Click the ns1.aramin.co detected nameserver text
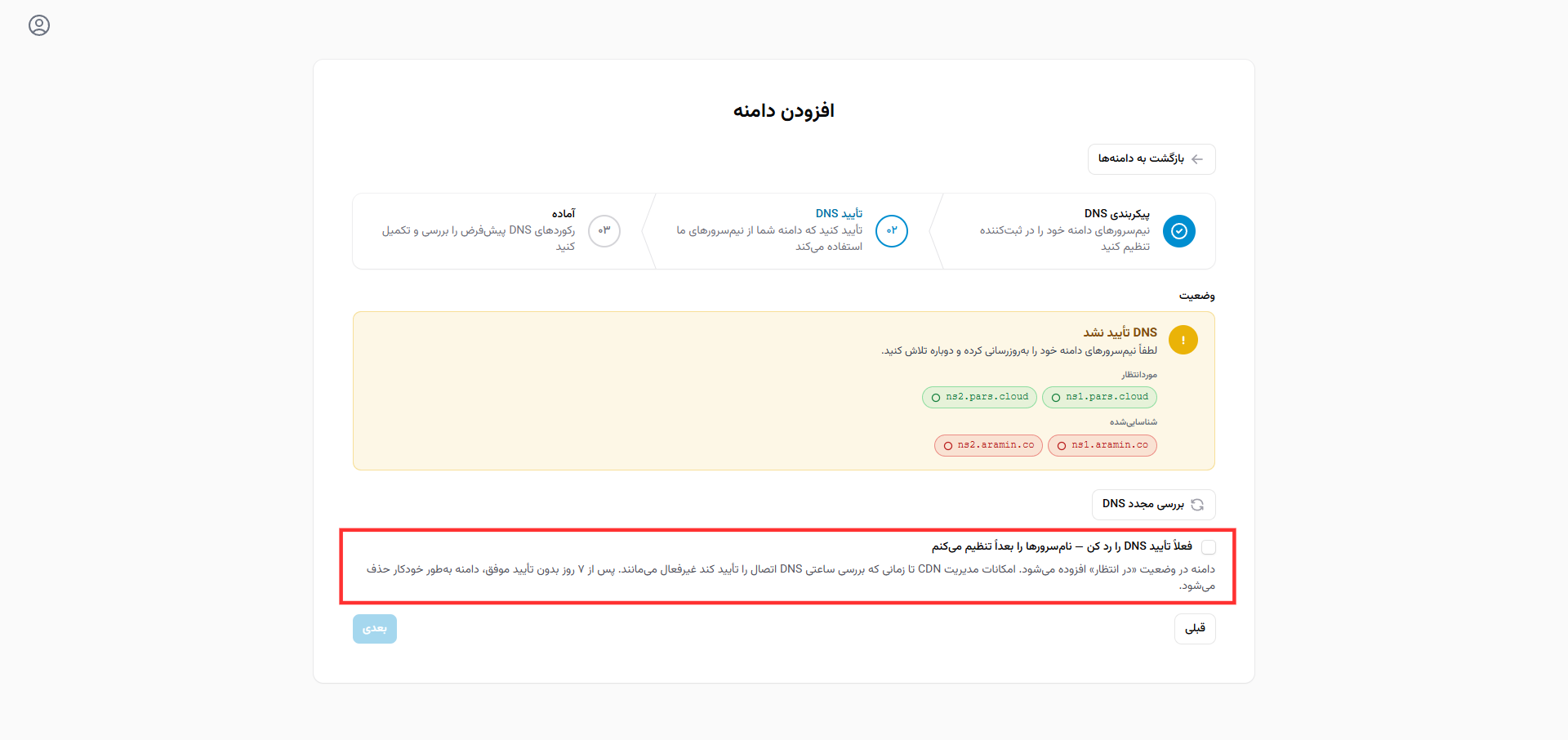Image resolution: width=1568 pixels, height=740 pixels. point(1110,445)
